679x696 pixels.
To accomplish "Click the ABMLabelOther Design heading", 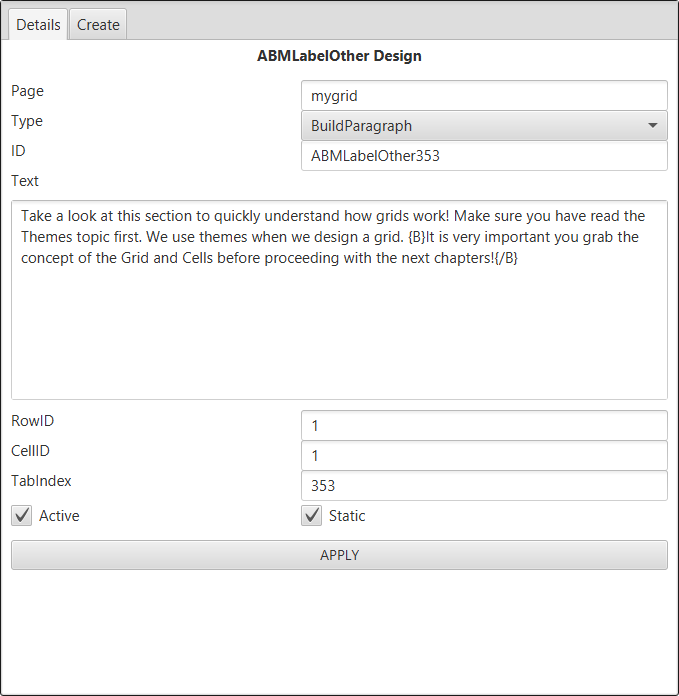I will (340, 56).
